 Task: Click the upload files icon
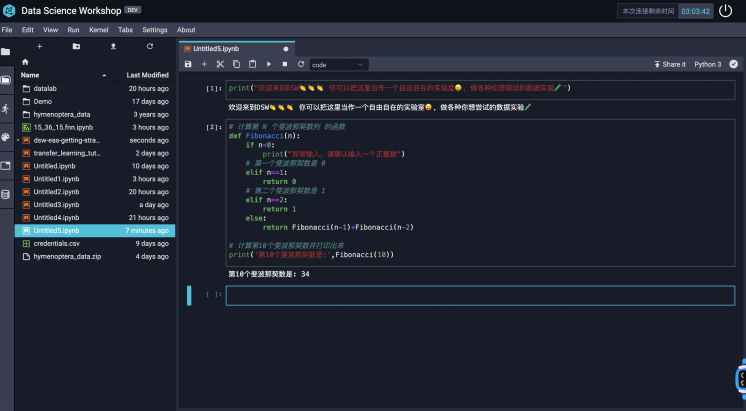click(113, 46)
